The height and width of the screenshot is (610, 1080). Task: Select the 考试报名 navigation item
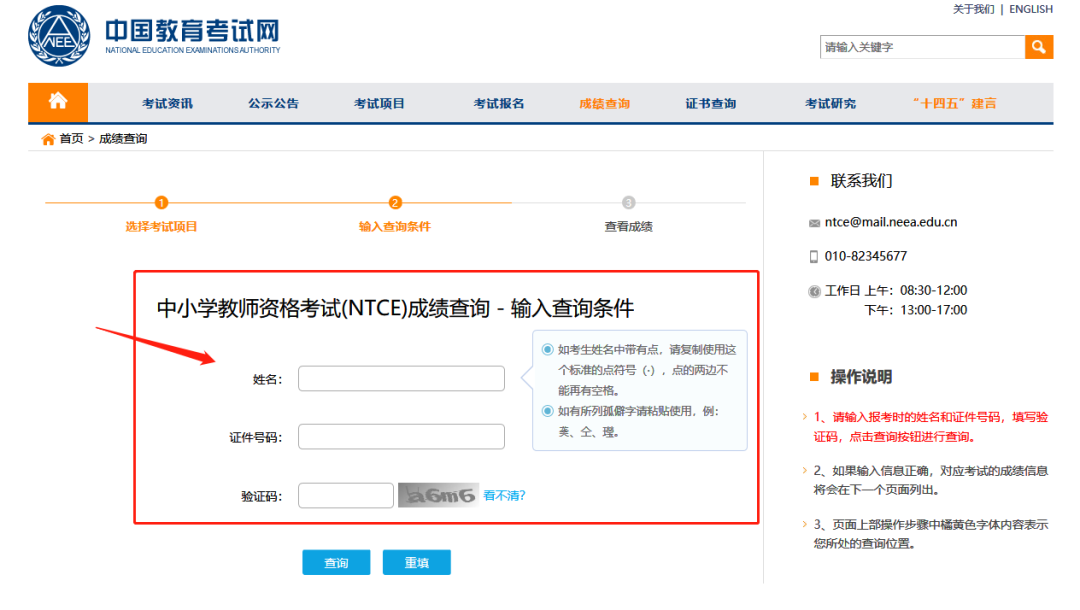pyautogui.click(x=498, y=103)
